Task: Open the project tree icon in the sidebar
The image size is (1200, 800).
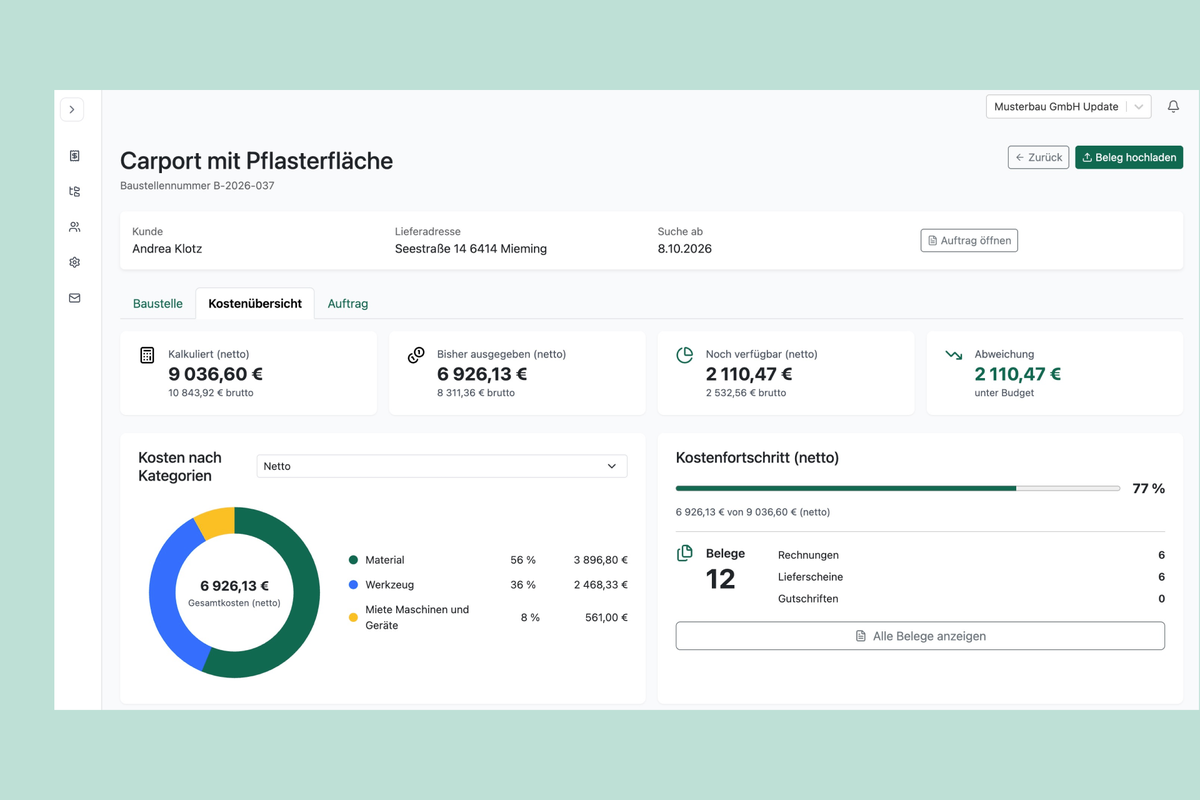Action: tap(74, 191)
